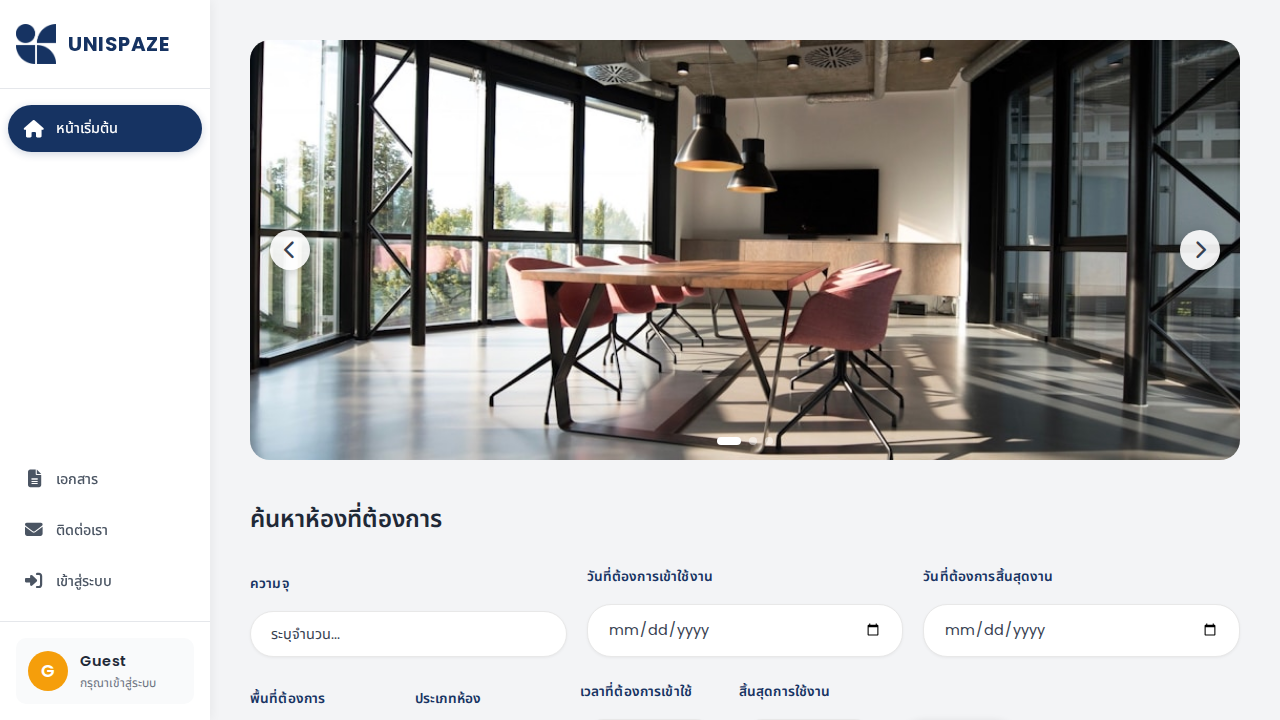
Task: Open calendar picker for end date
Action: point(1210,631)
